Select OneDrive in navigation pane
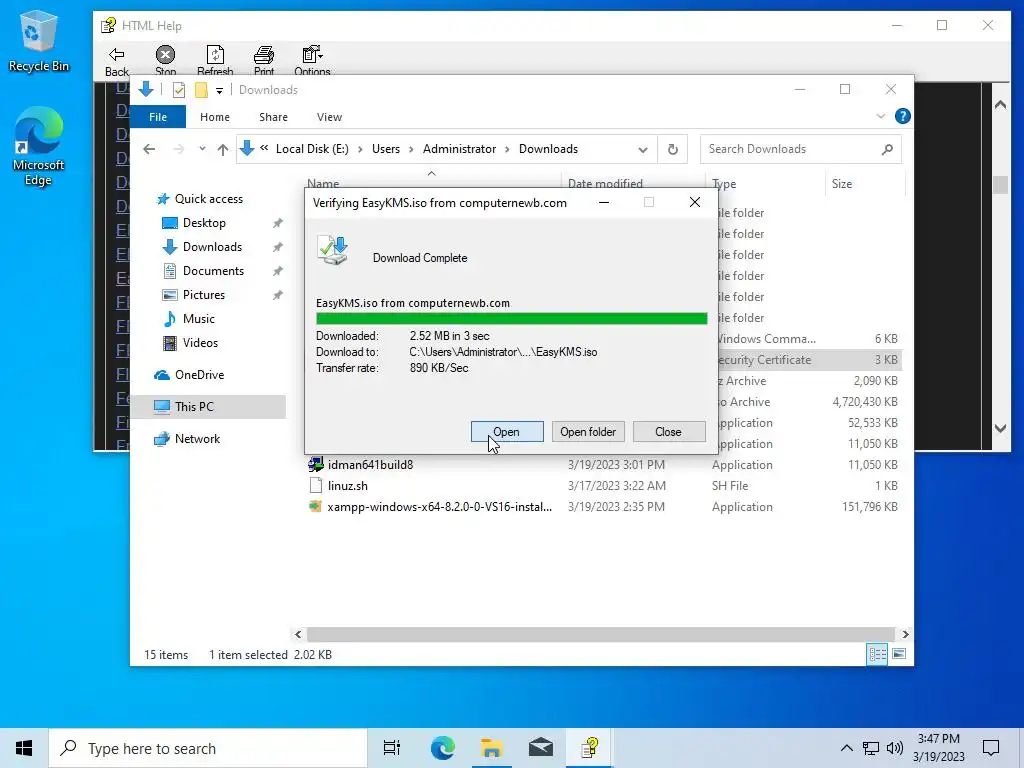This screenshot has height=768, width=1024. (x=199, y=375)
